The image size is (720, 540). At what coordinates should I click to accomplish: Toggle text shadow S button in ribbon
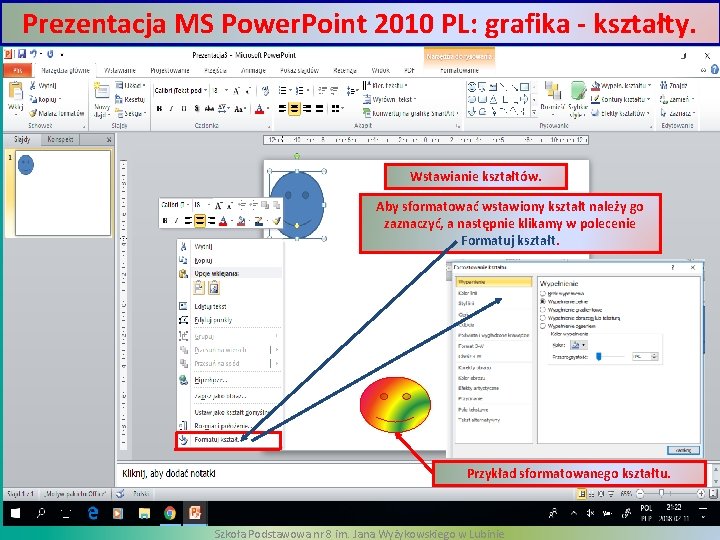point(197,109)
